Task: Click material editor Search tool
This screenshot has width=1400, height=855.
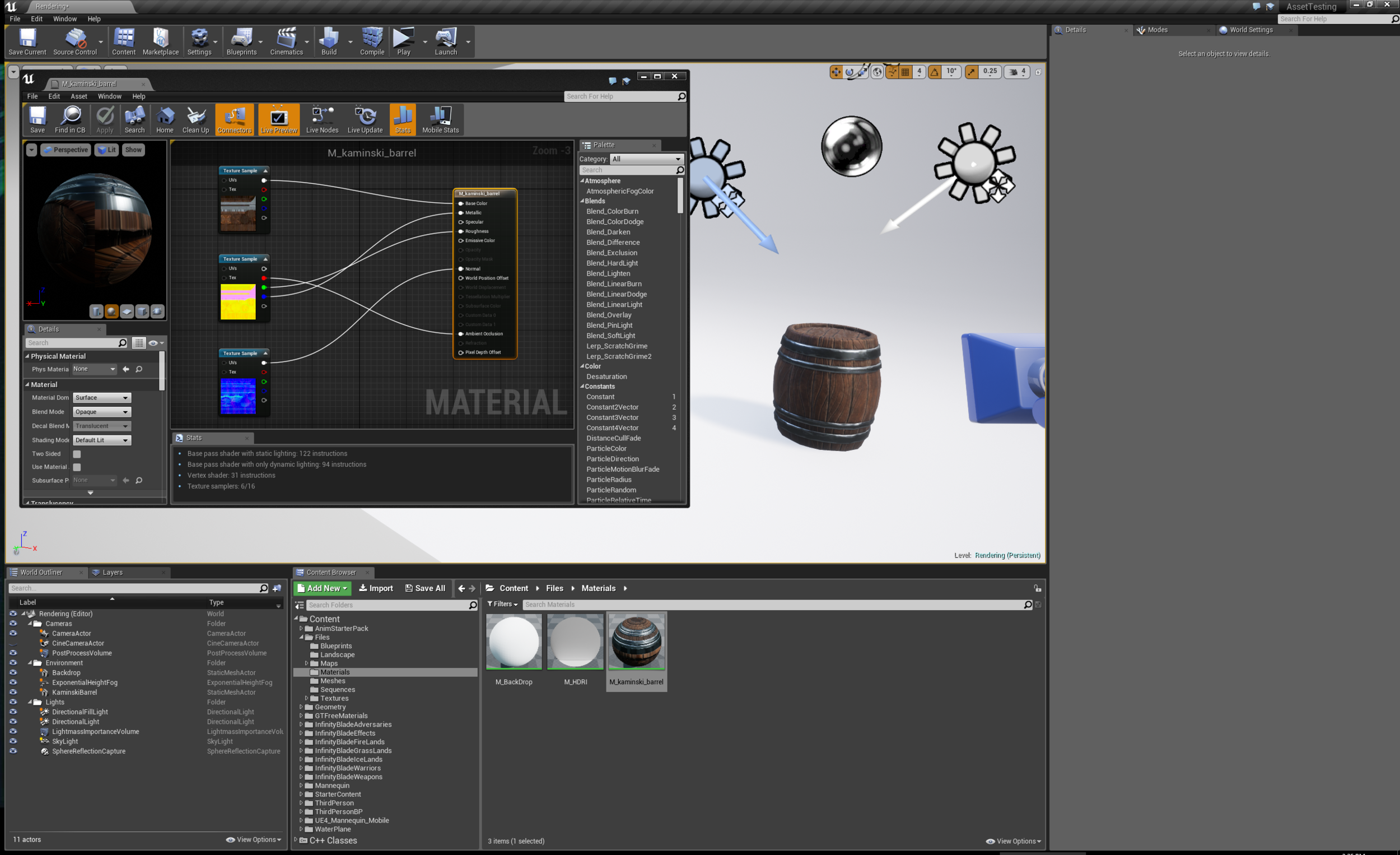Action: 134,120
